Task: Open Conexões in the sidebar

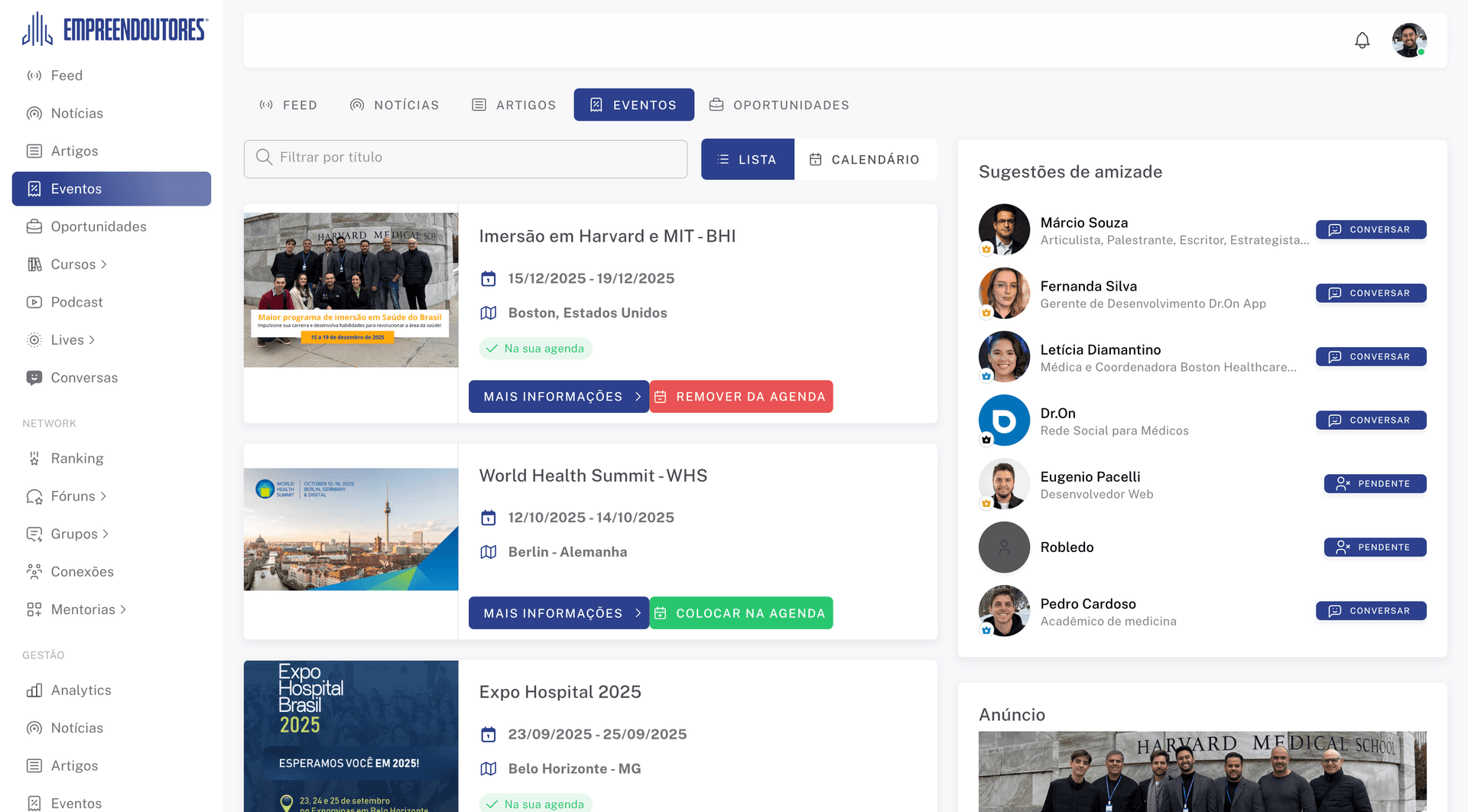Action: pyautogui.click(x=82, y=571)
